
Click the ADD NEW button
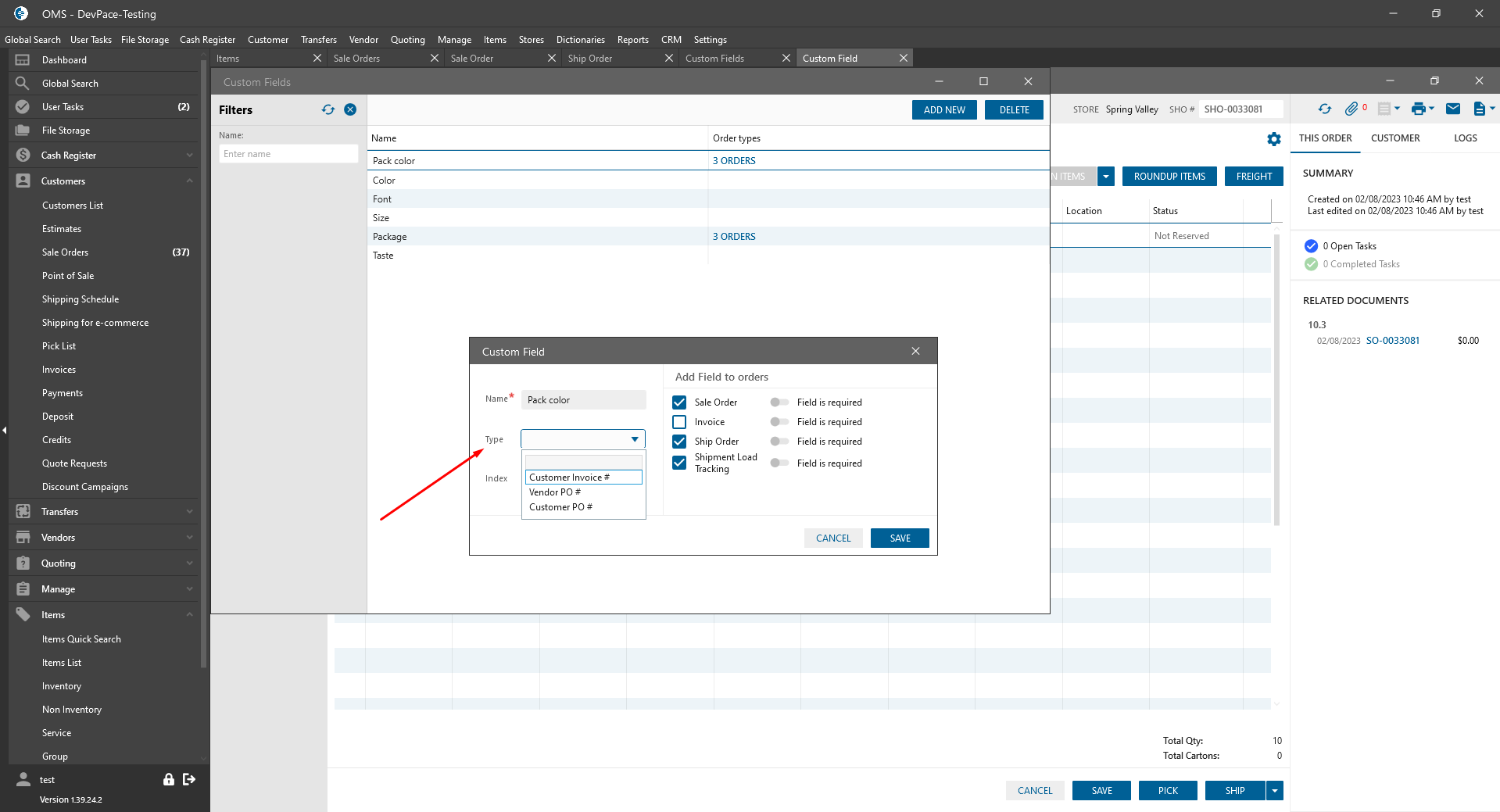click(943, 110)
